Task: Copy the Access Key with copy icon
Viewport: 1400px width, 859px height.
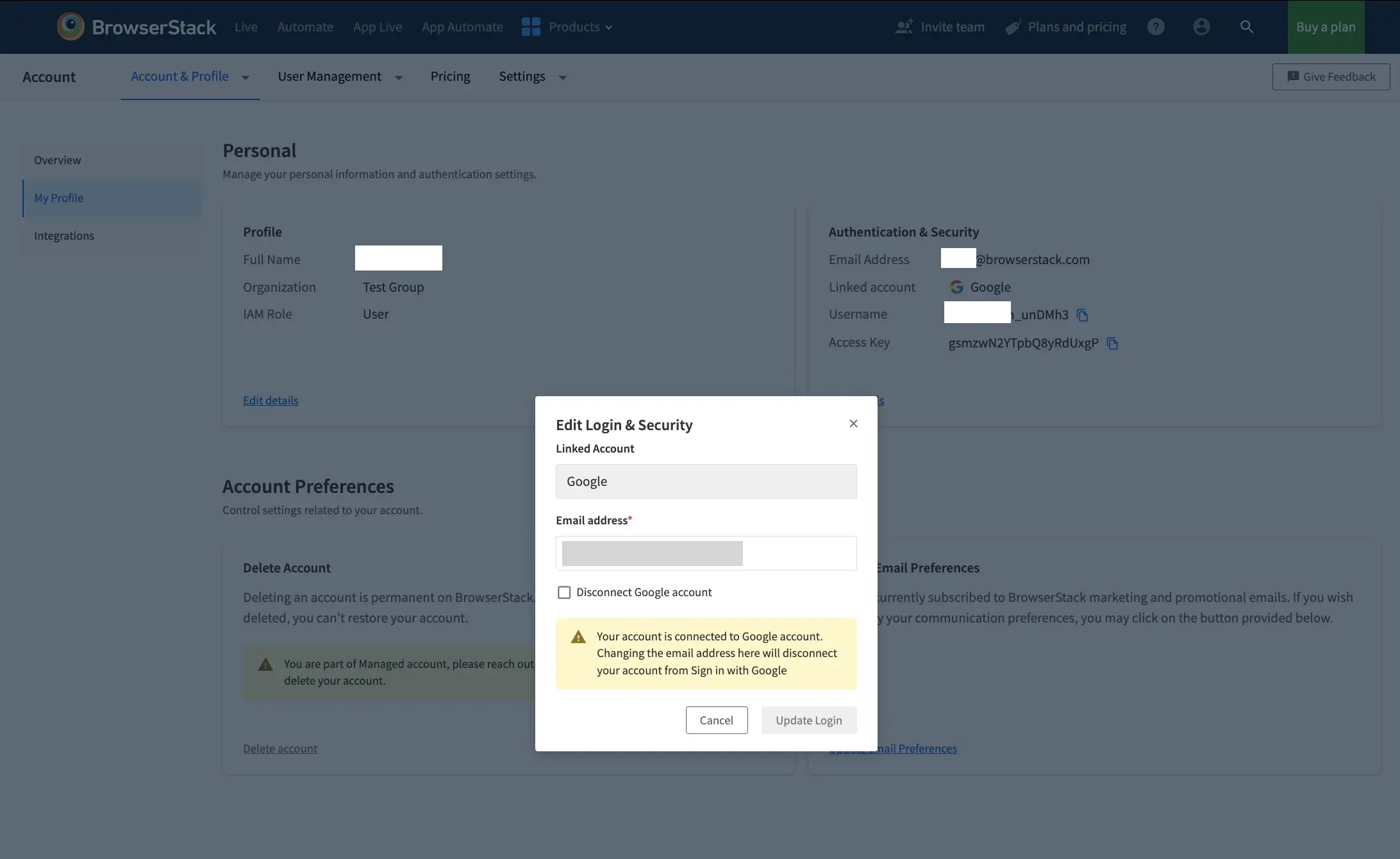Action: (x=1112, y=343)
